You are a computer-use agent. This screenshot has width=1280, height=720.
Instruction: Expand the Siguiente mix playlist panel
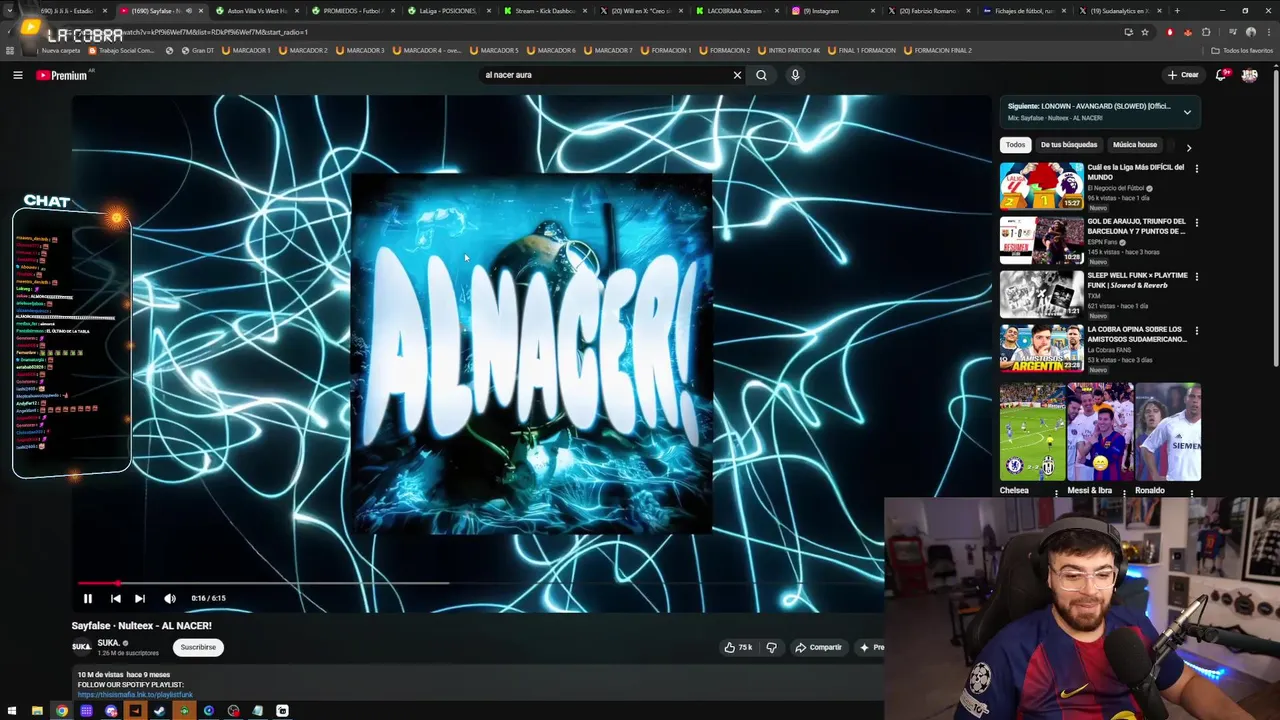[x=1187, y=112]
